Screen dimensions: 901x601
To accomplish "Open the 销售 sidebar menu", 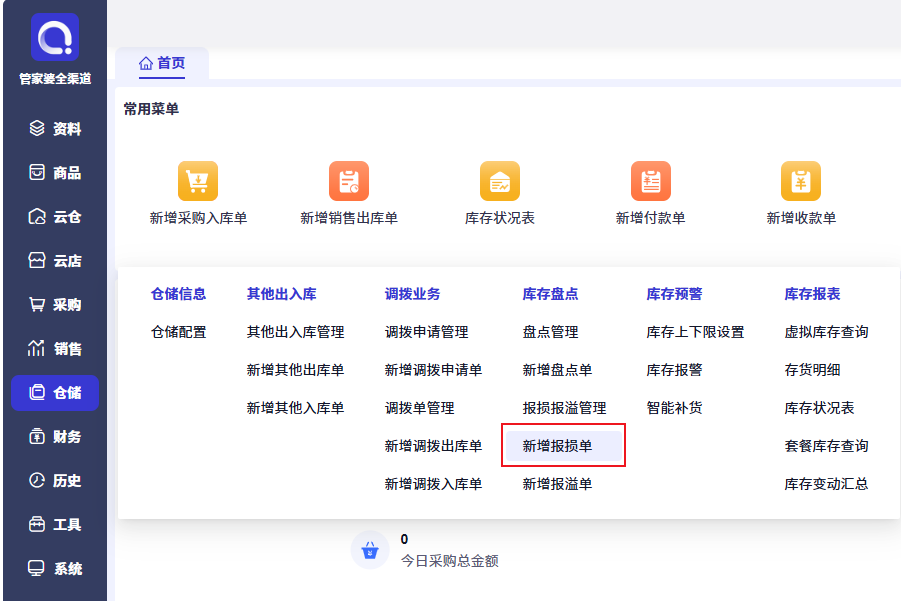I will [55, 349].
